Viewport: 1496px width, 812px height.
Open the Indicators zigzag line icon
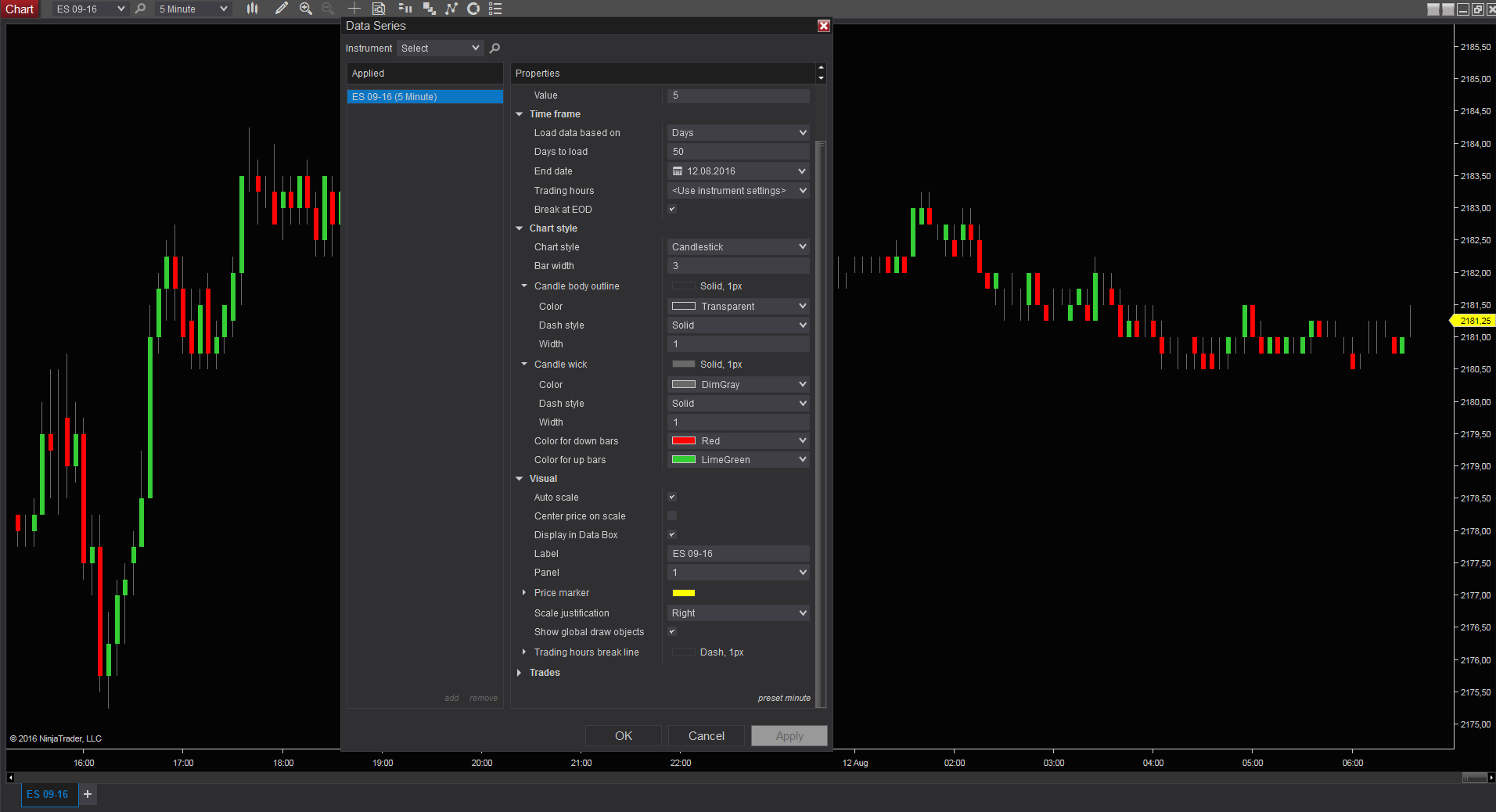tap(451, 9)
